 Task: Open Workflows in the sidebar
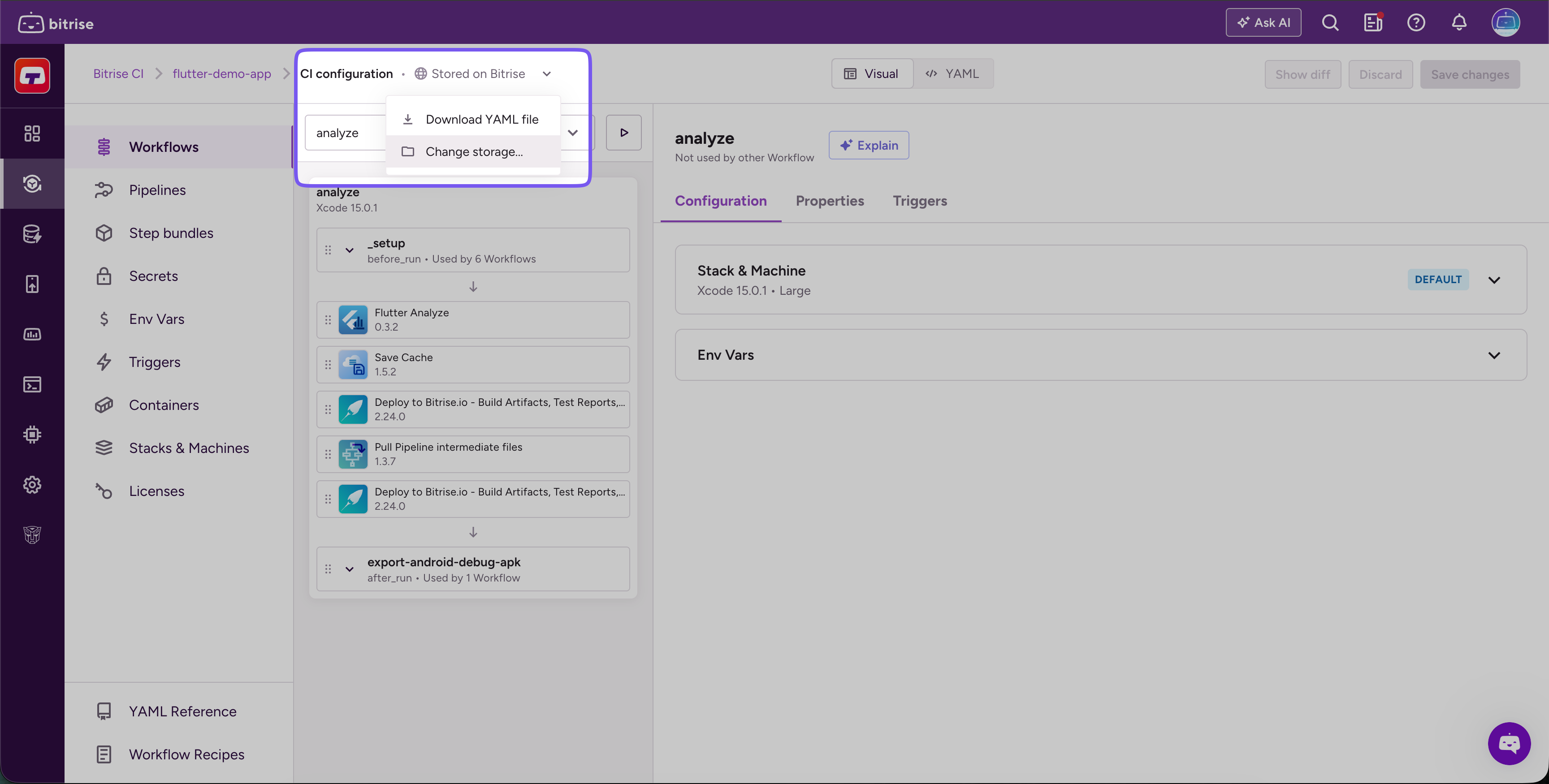tap(178, 146)
